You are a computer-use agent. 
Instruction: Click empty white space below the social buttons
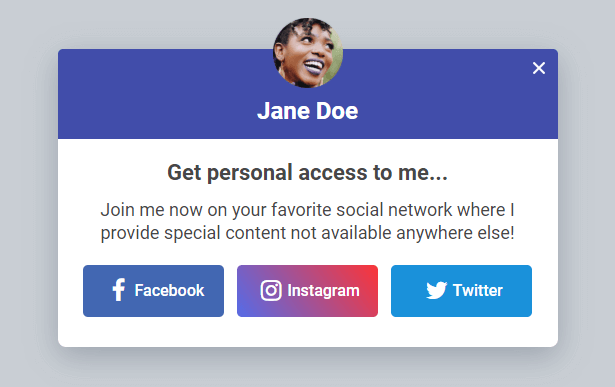pyautogui.click(x=308, y=332)
